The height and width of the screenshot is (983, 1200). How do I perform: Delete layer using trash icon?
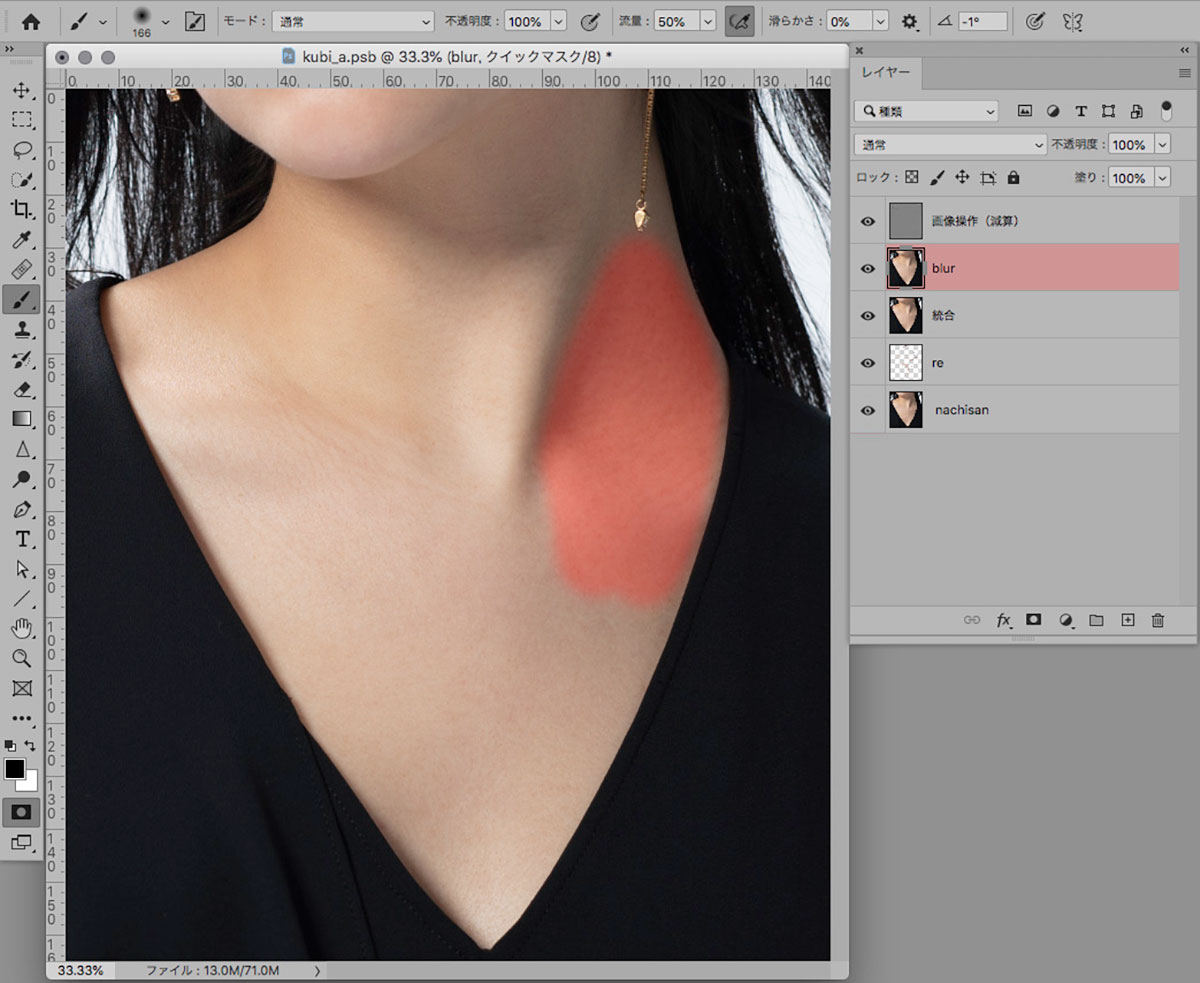(x=1157, y=620)
